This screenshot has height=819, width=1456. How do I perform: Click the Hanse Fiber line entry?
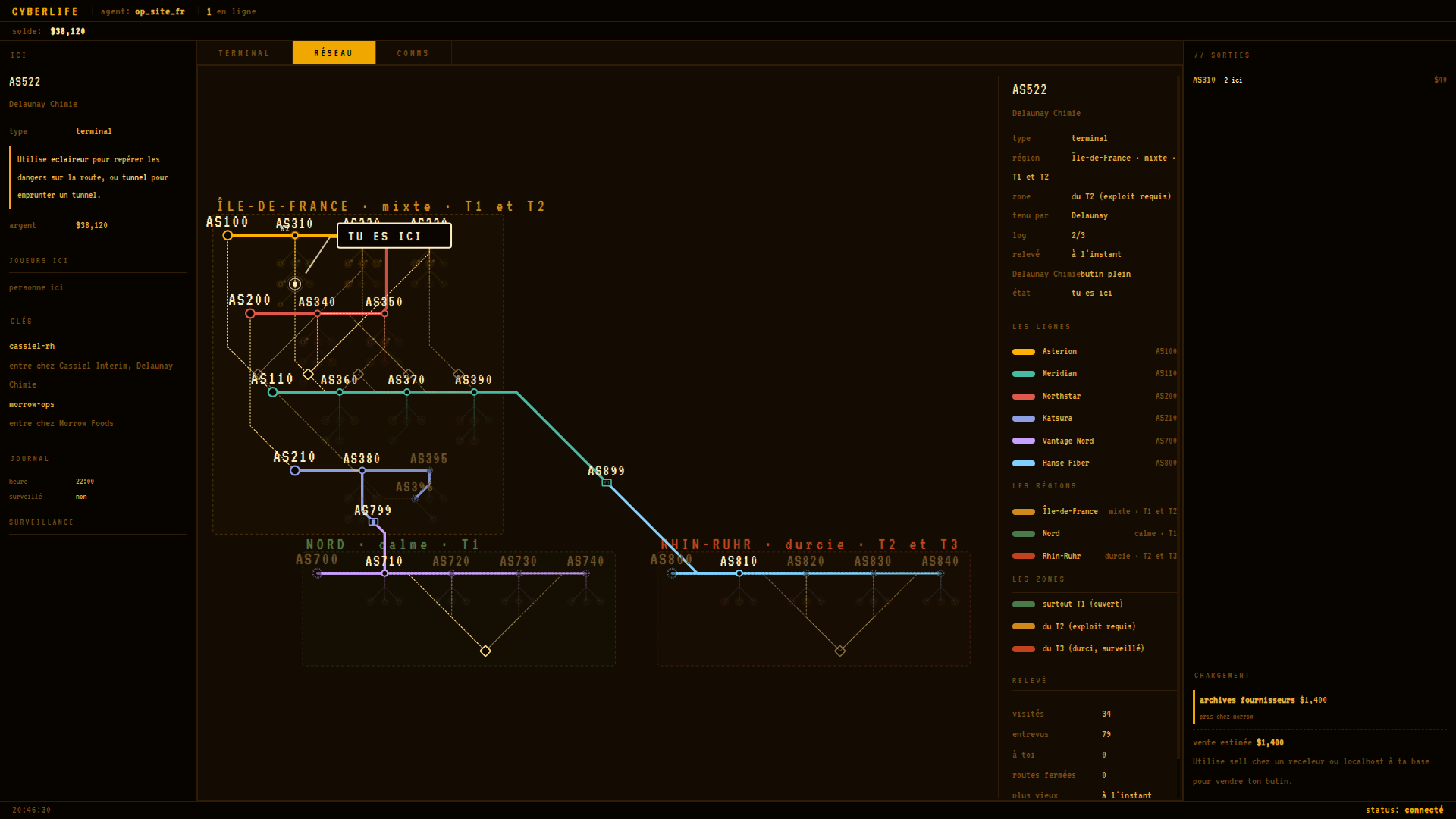click(x=1094, y=463)
